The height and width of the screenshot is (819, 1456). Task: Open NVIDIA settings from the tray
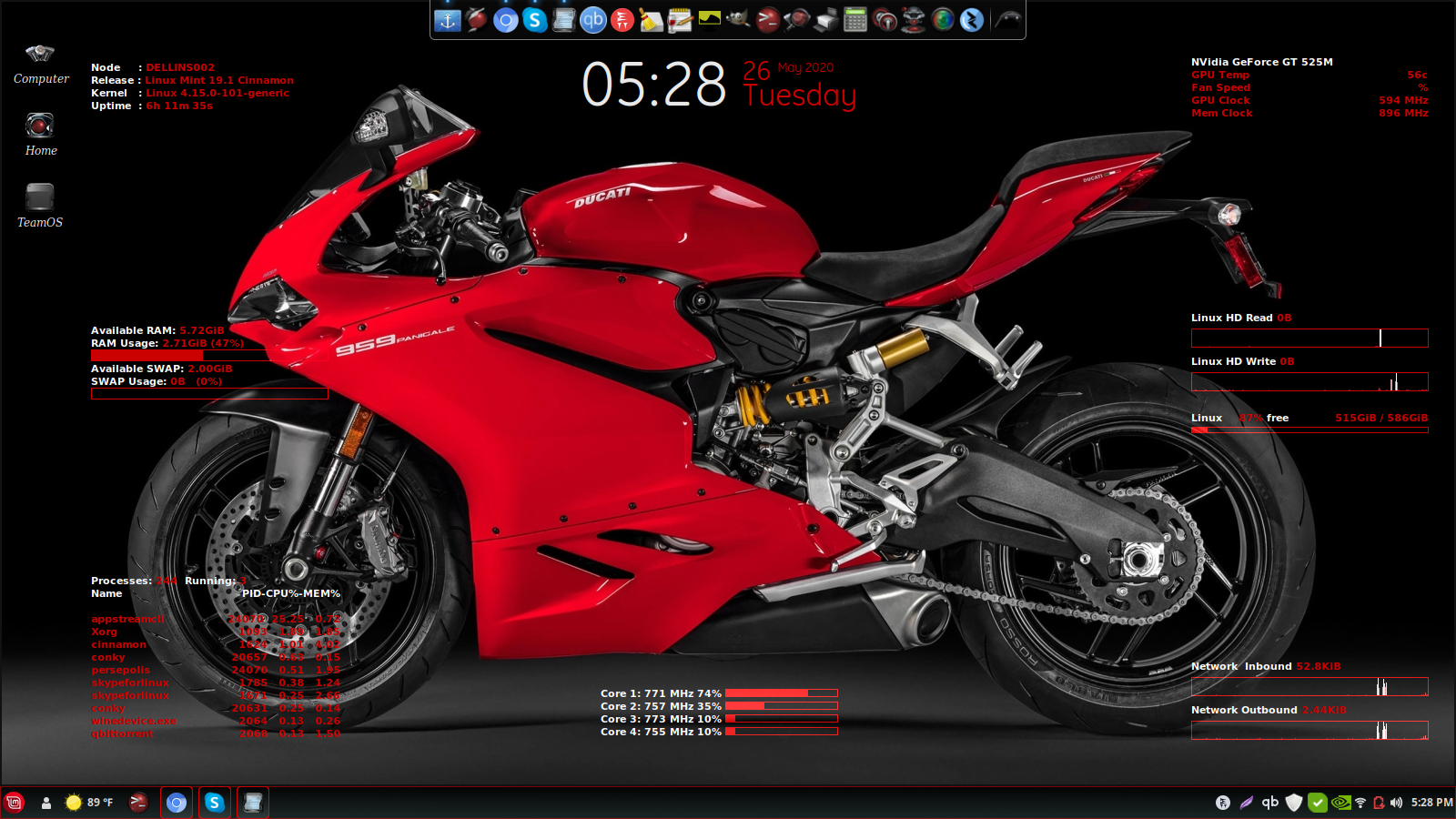1340,803
